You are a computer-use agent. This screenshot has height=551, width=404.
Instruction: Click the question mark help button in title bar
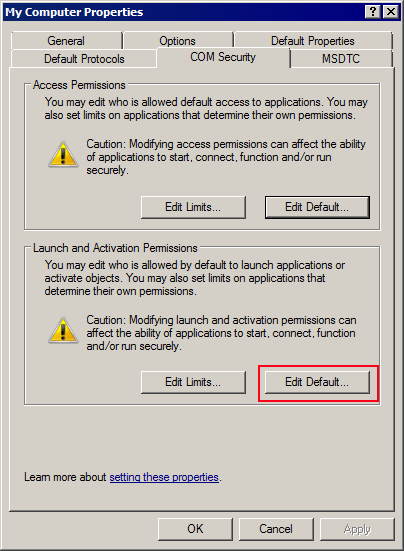[373, 12]
